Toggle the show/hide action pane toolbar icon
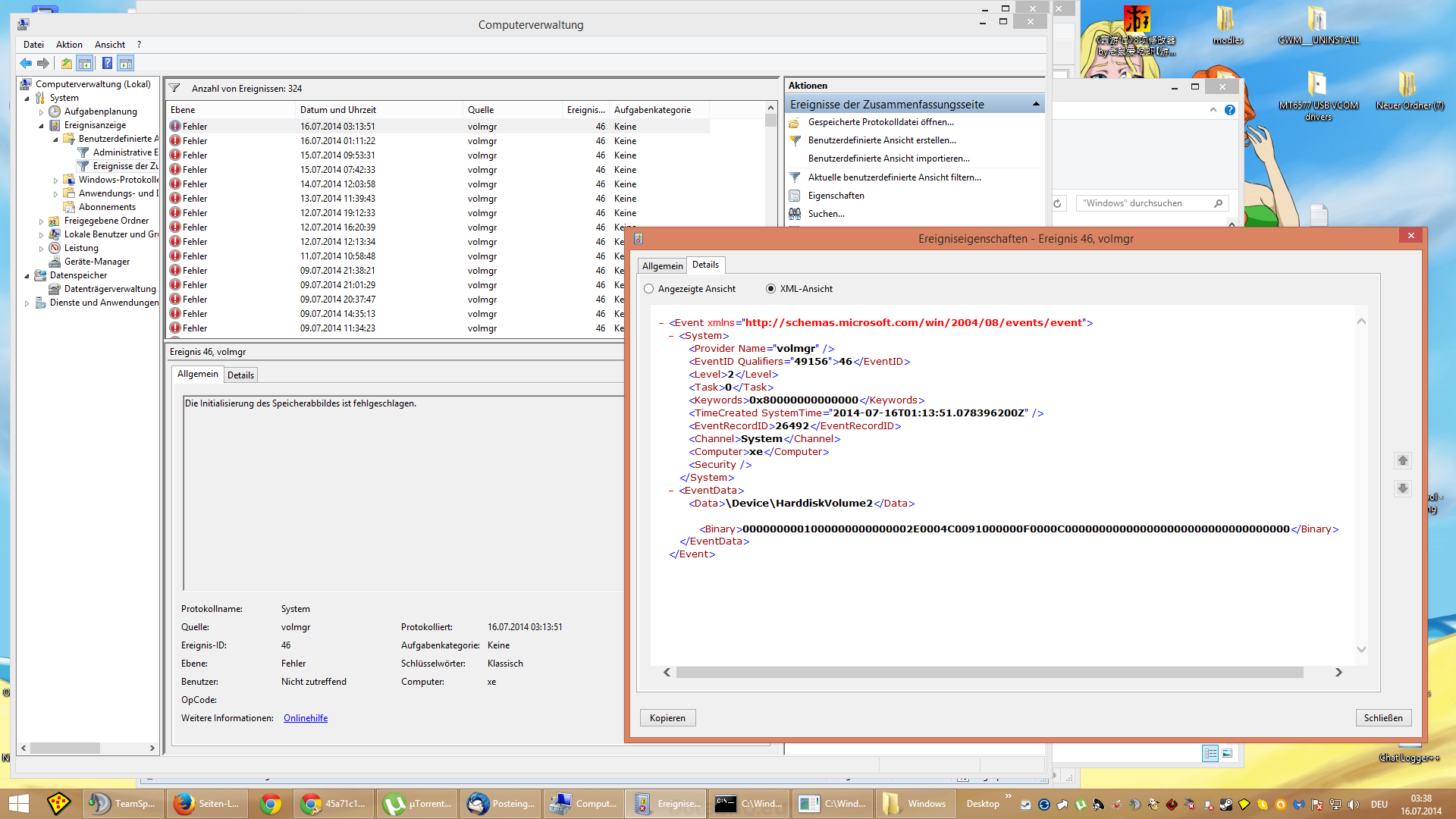 (126, 64)
